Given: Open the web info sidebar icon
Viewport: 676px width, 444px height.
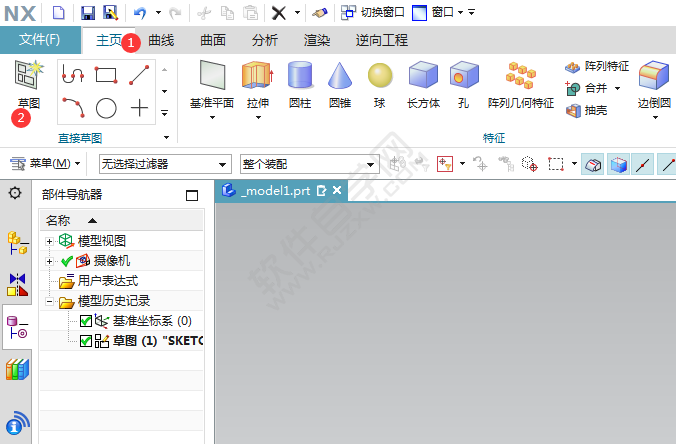Looking at the screenshot, I should click(x=17, y=422).
